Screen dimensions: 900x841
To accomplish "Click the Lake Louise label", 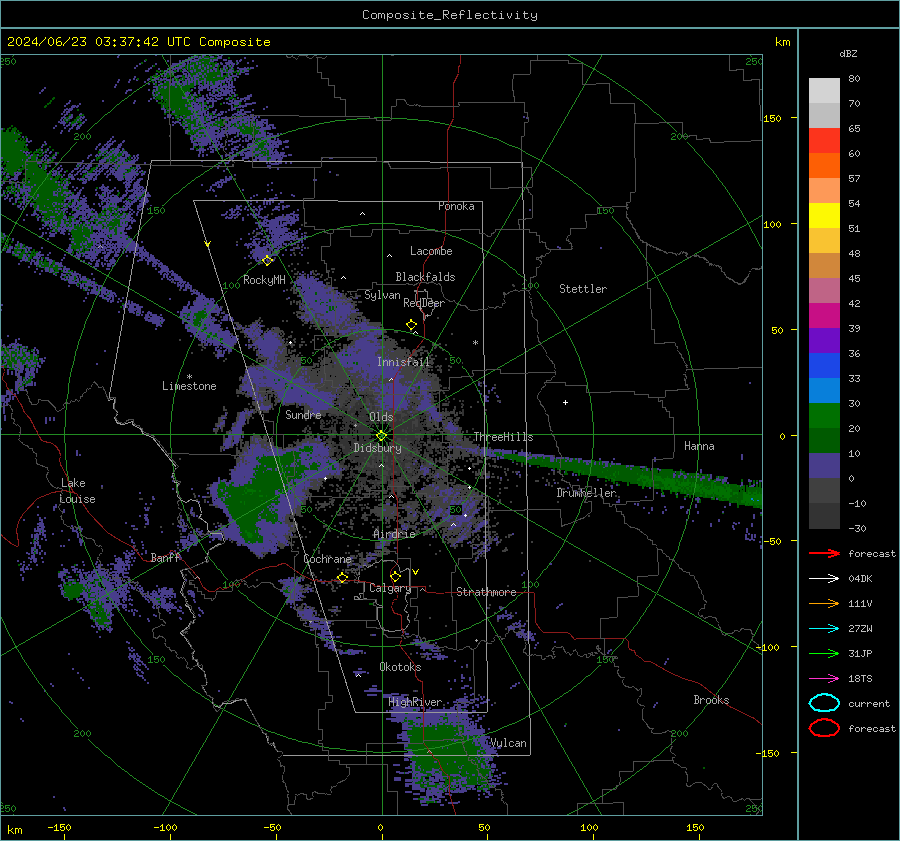I will click(77, 491).
